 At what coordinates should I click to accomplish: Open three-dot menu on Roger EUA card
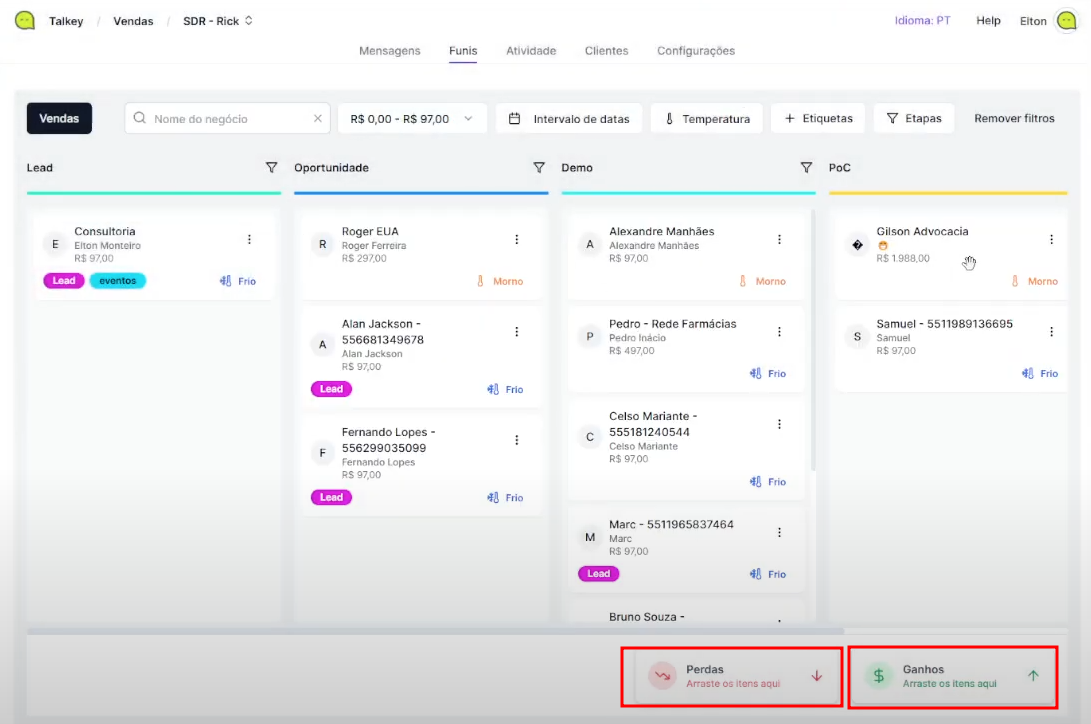click(517, 239)
